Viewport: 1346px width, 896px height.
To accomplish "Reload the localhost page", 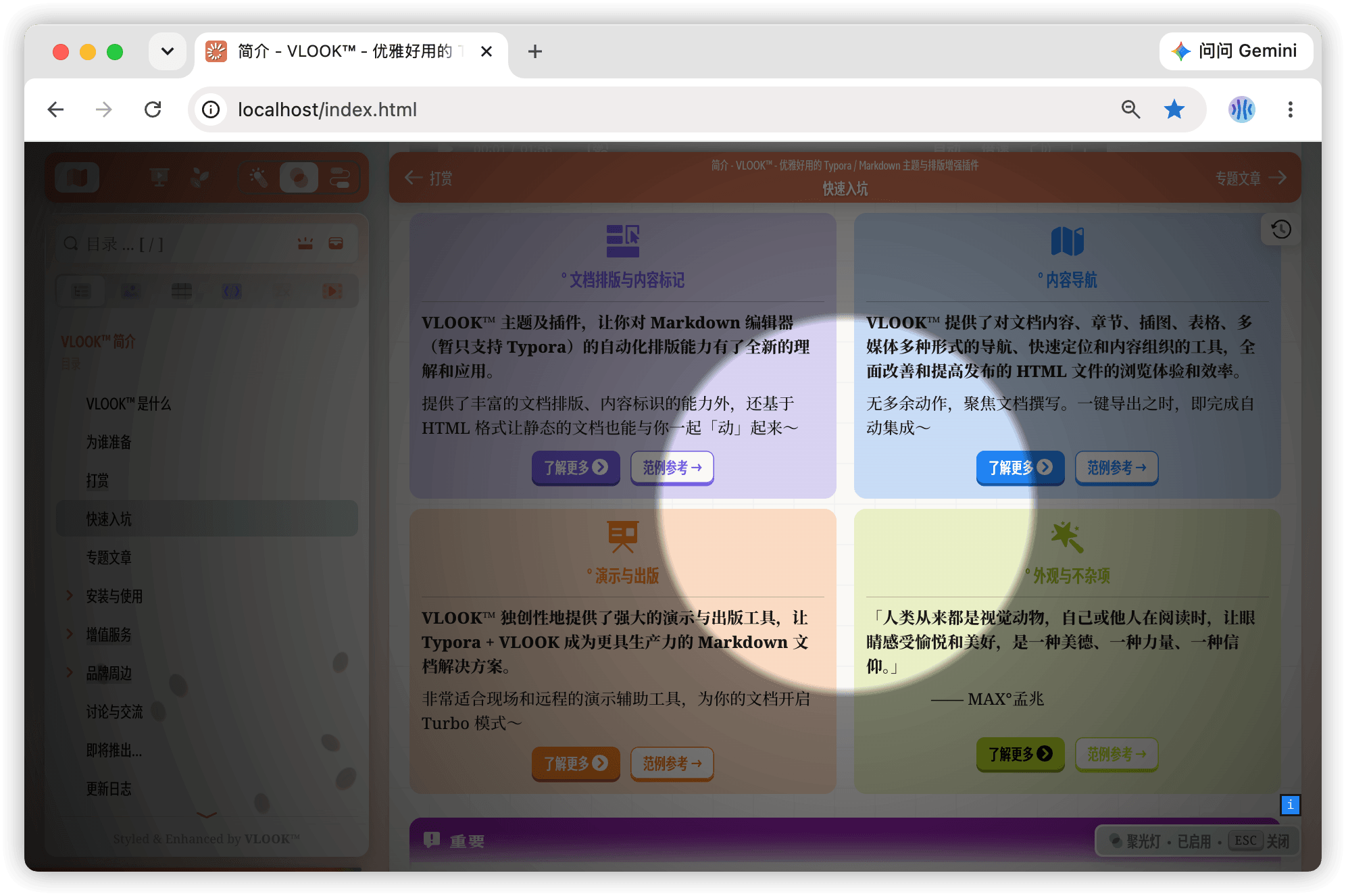I will point(153,109).
